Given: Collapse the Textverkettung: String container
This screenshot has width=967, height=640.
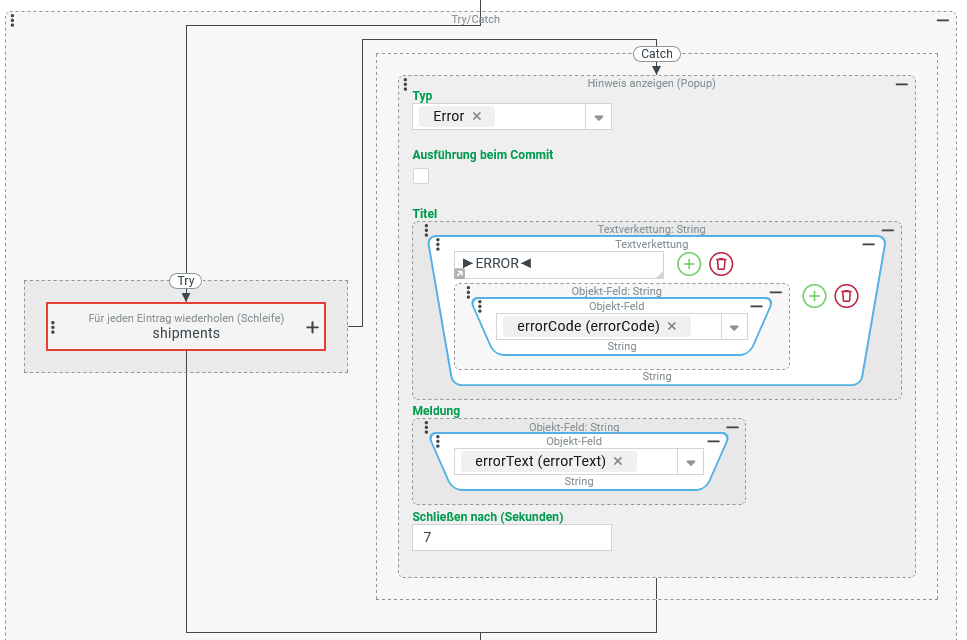Looking at the screenshot, I should (x=887, y=230).
